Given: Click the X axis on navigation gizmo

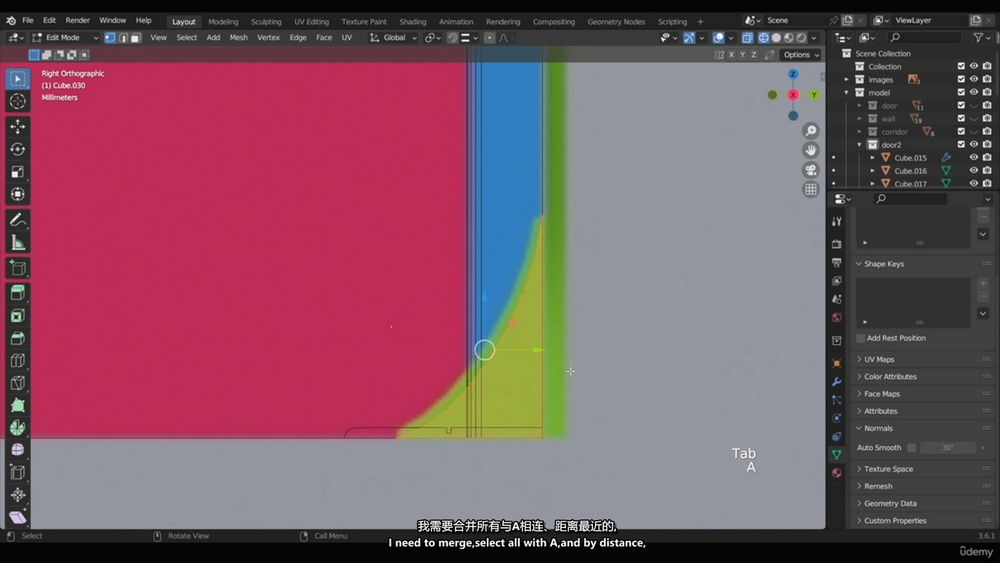Looking at the screenshot, I should point(793,95).
